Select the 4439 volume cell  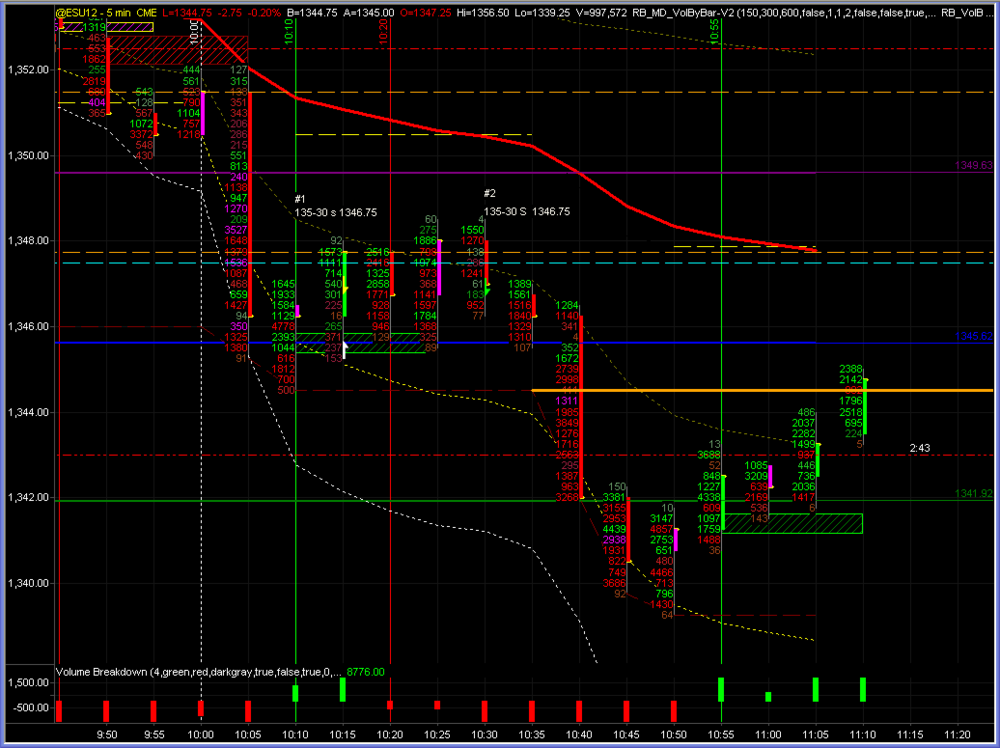pyautogui.click(x=614, y=529)
